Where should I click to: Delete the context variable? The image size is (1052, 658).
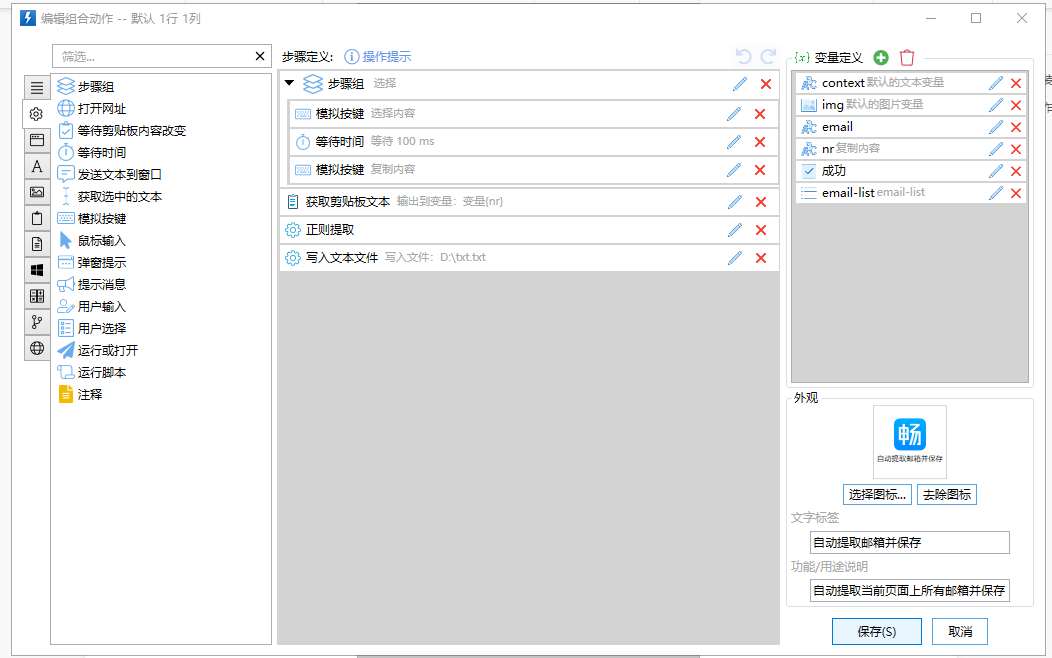(1016, 83)
